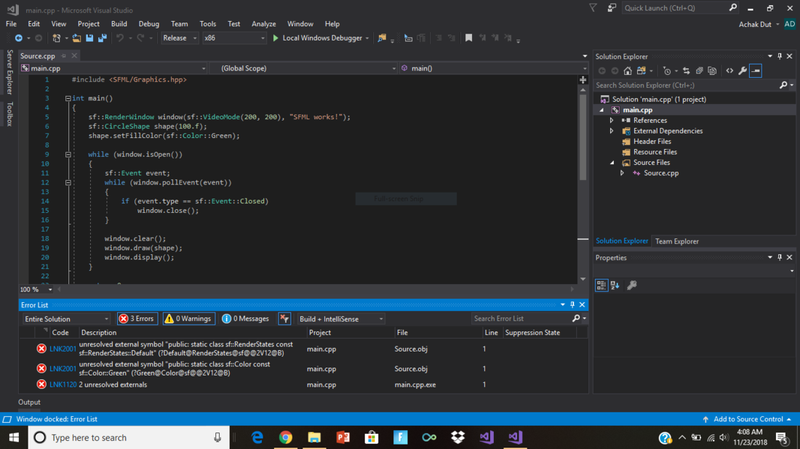Open the Debug menu
The image size is (800, 449).
click(x=148, y=24)
